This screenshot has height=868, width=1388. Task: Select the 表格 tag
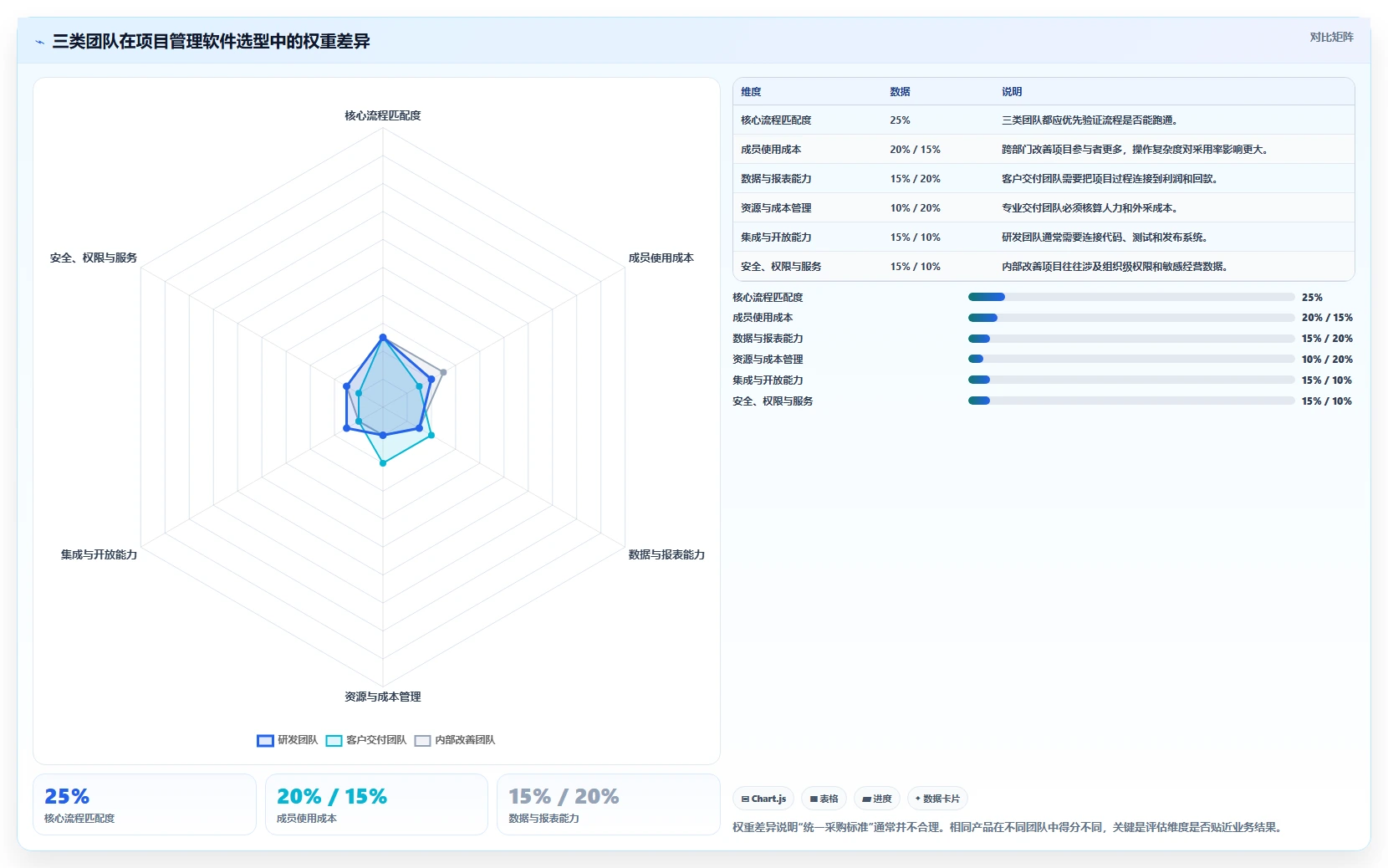tap(824, 799)
